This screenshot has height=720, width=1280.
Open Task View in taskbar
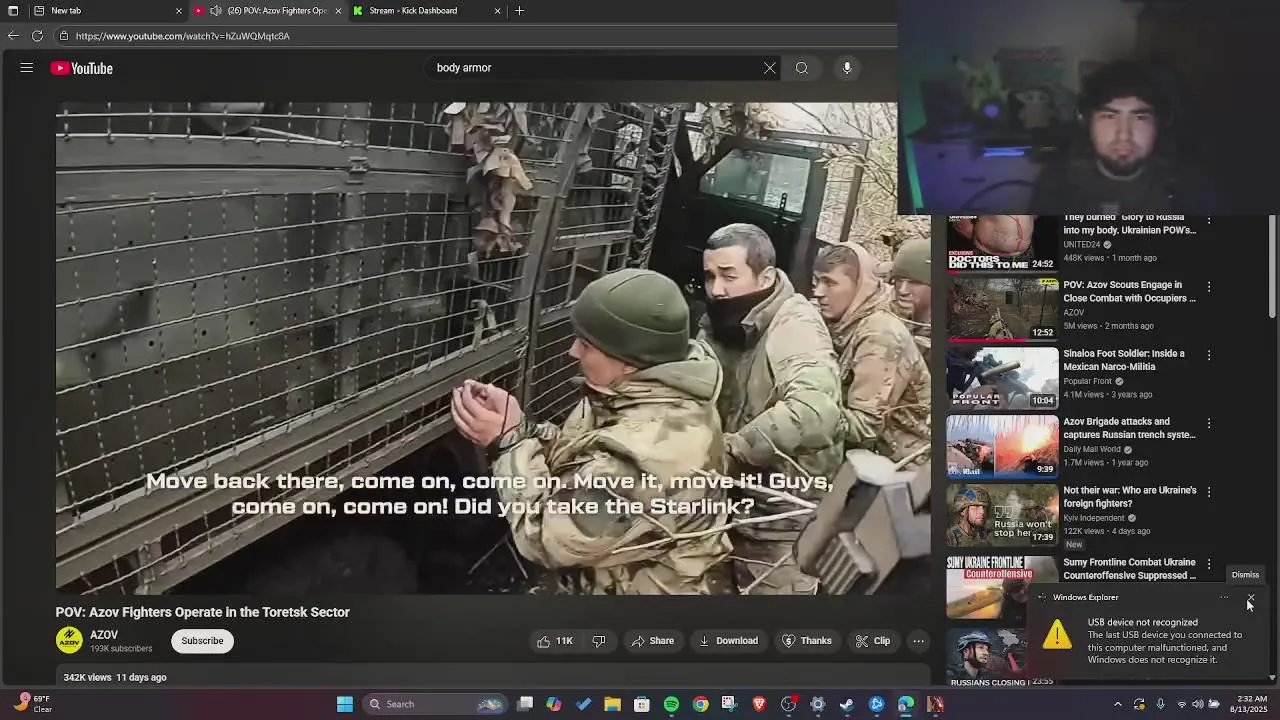(x=525, y=704)
